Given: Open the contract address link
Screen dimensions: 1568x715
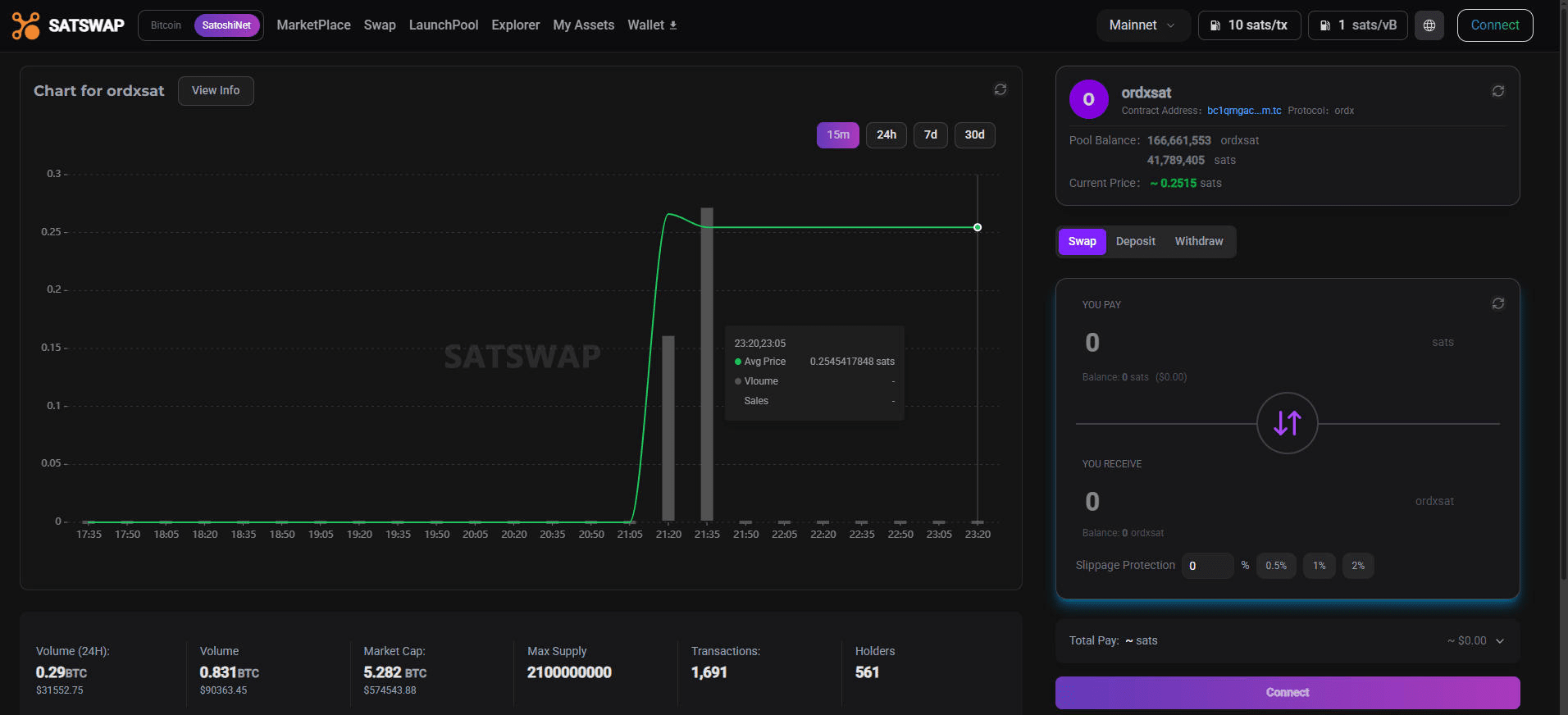Looking at the screenshot, I should tap(1243, 111).
